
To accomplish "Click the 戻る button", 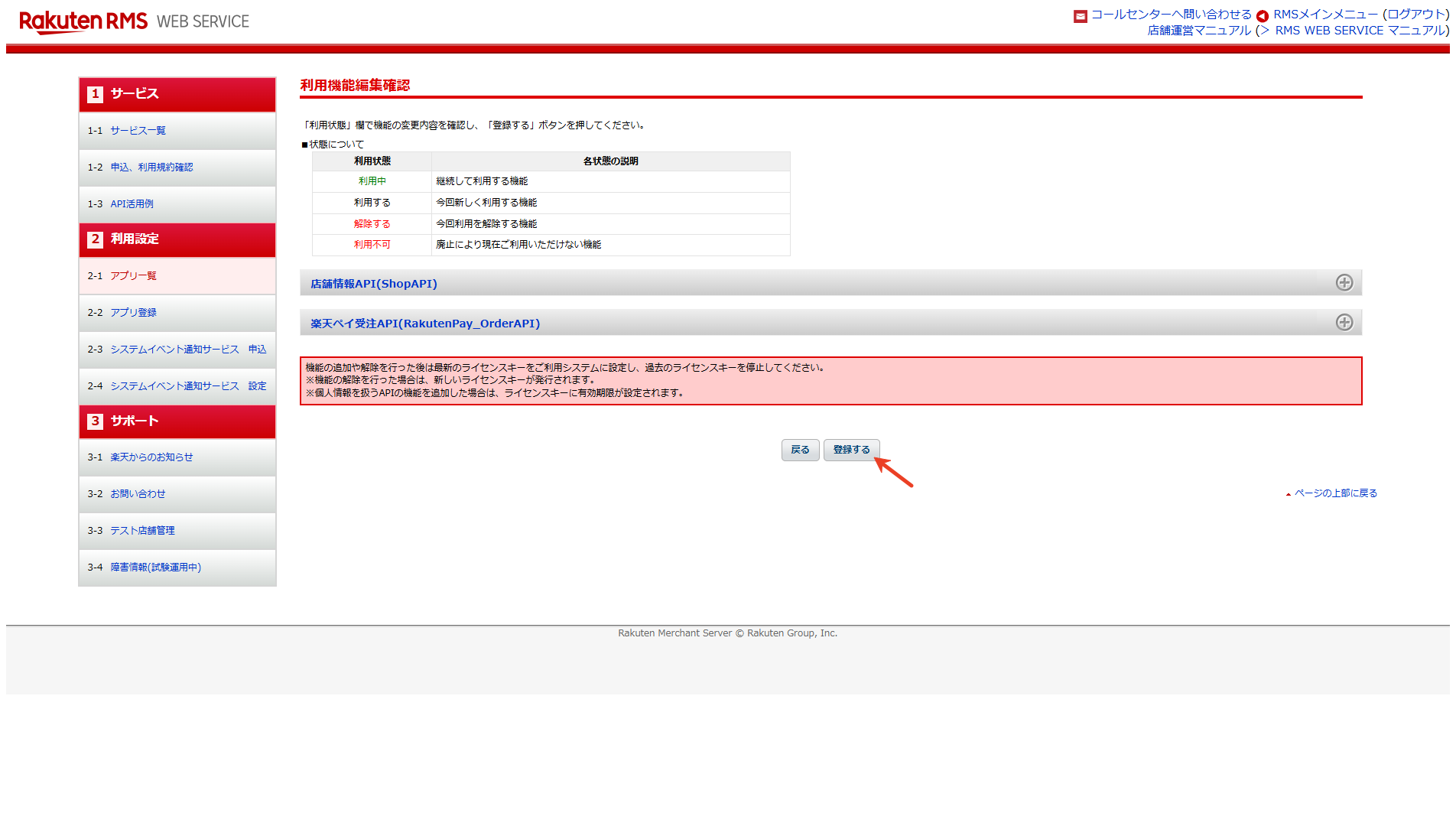I will (801, 450).
